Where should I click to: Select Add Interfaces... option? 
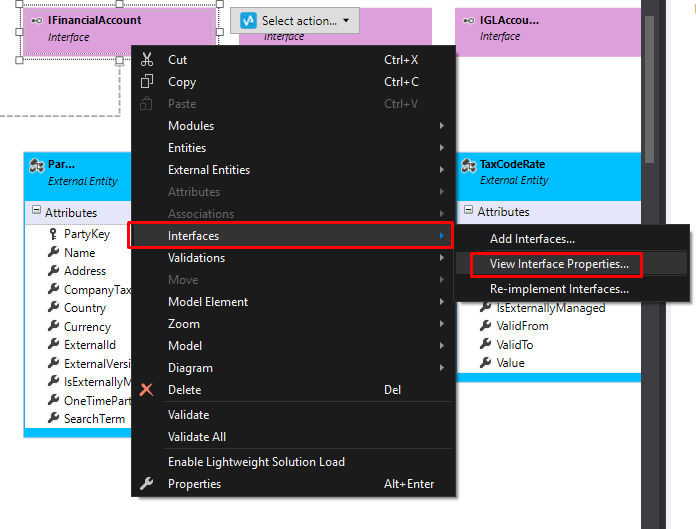pos(572,239)
